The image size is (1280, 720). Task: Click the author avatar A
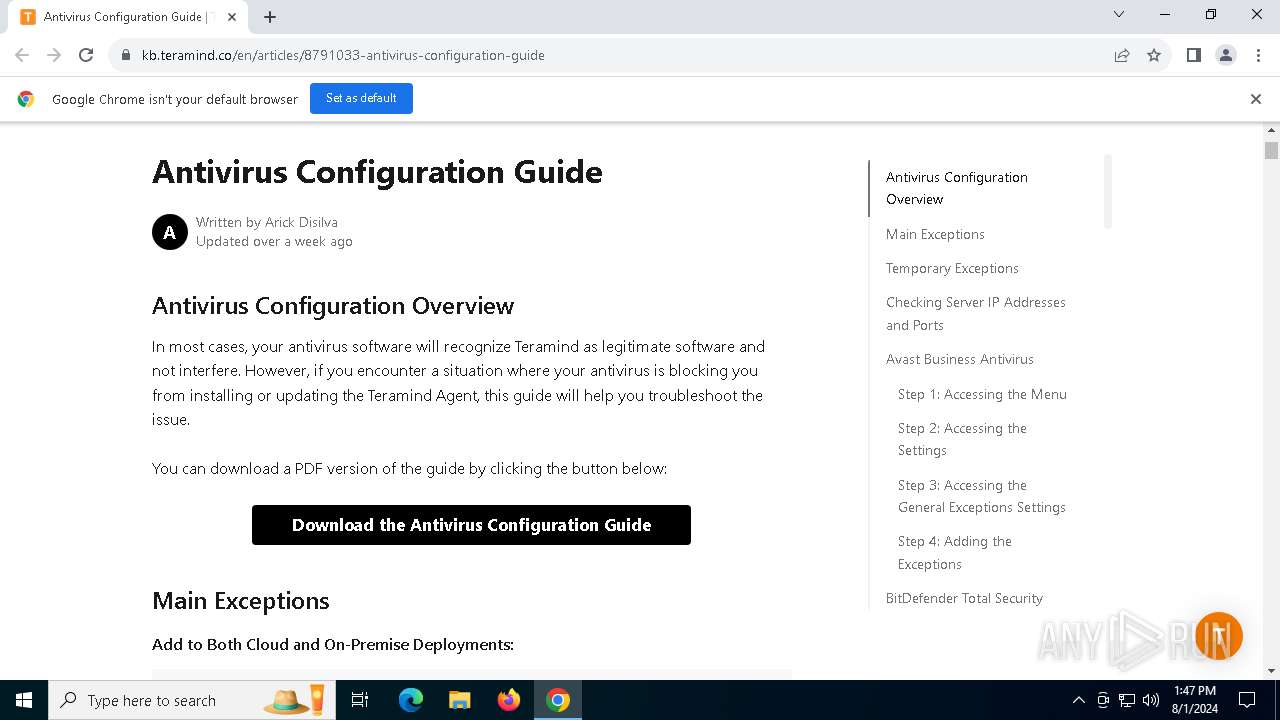[x=170, y=232]
